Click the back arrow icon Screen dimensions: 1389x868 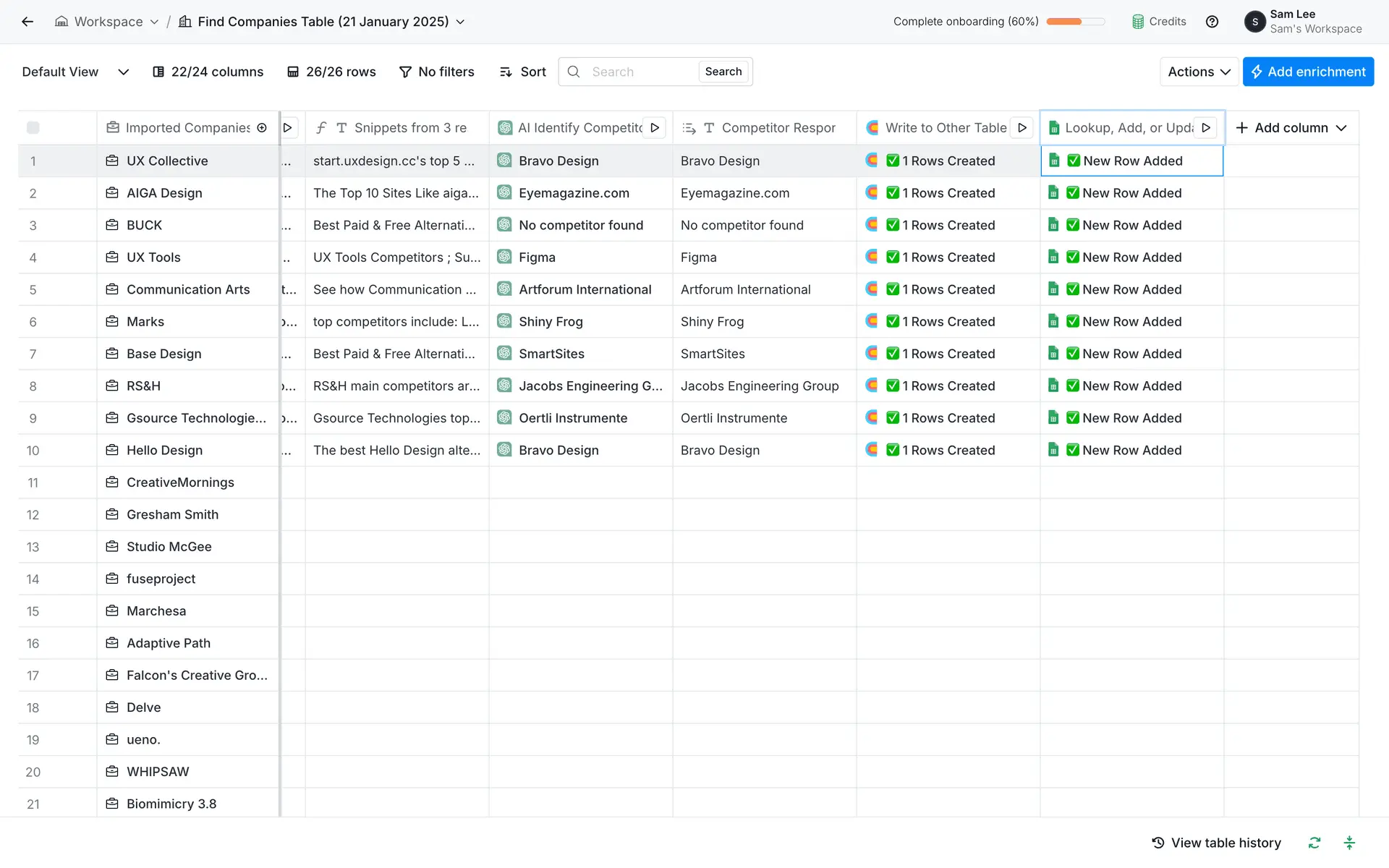(x=27, y=22)
